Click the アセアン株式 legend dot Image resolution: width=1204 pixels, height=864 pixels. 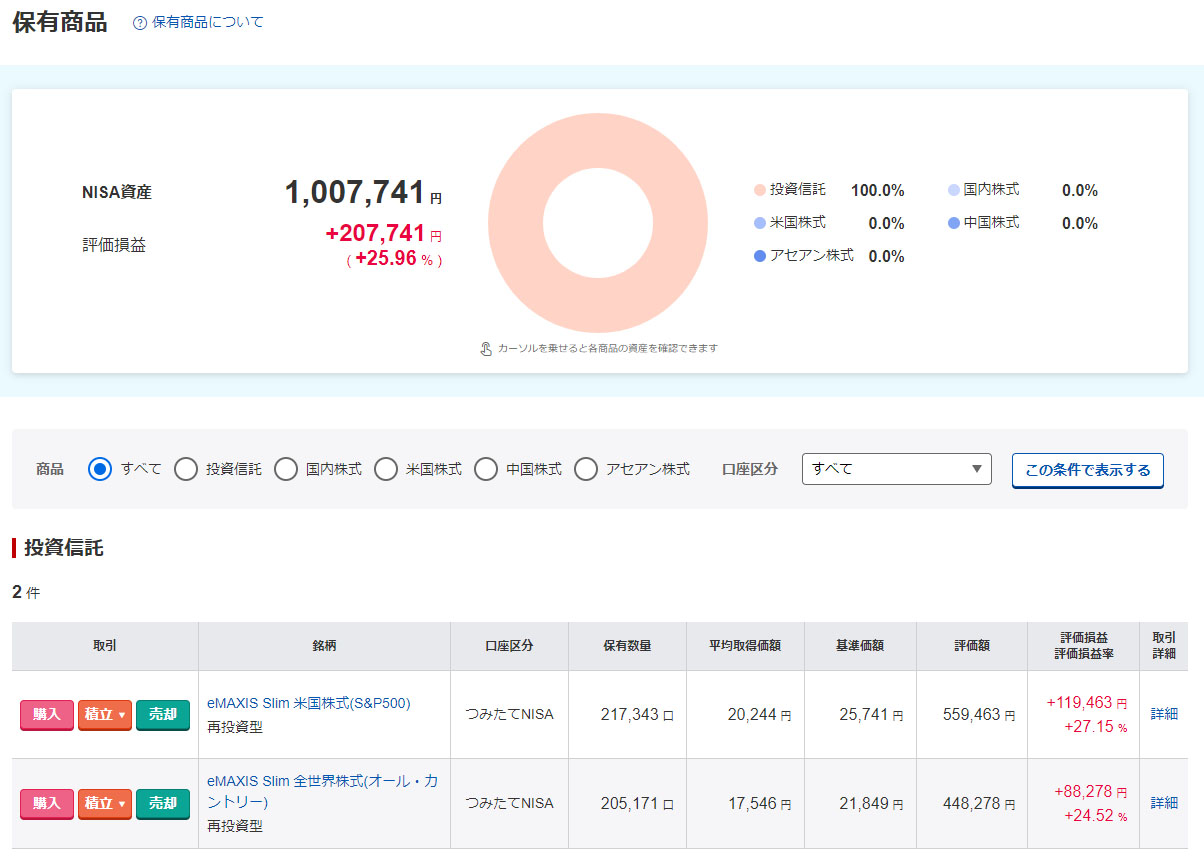click(760, 256)
